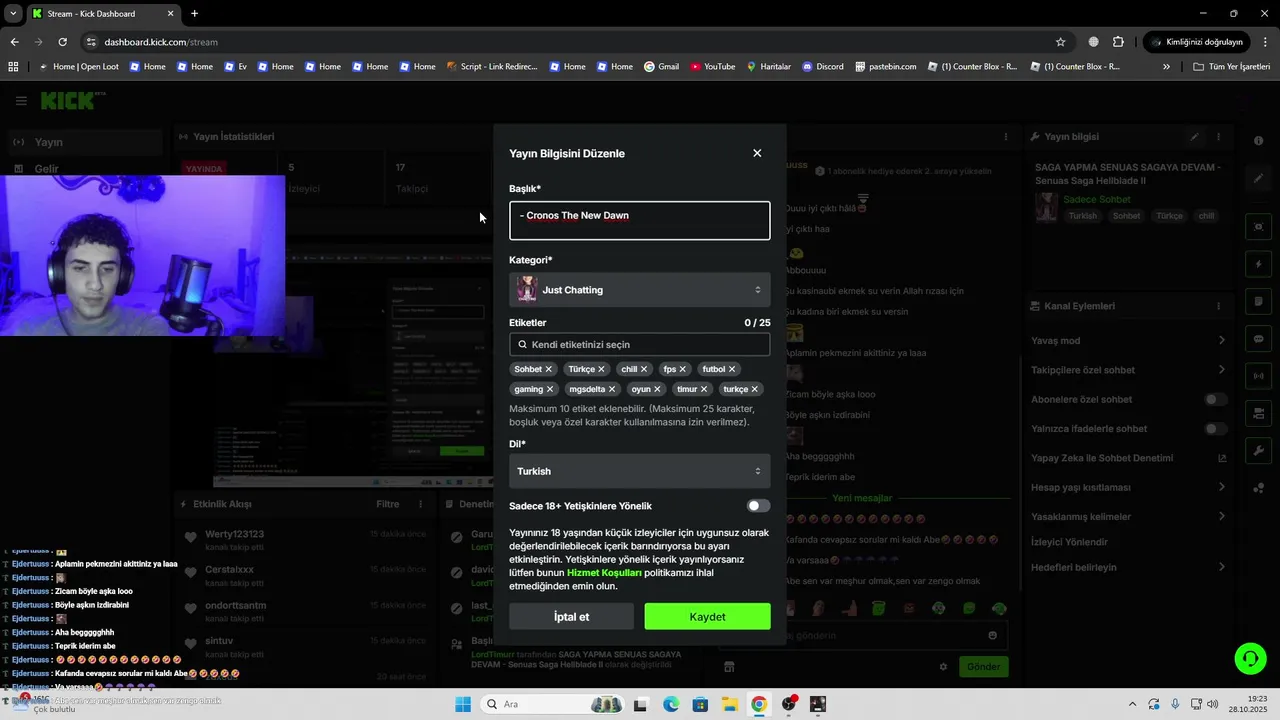The image size is (1280, 720).
Task: Open Yapay Zeka ile Sohbet Denetimi
Action: (1128, 458)
